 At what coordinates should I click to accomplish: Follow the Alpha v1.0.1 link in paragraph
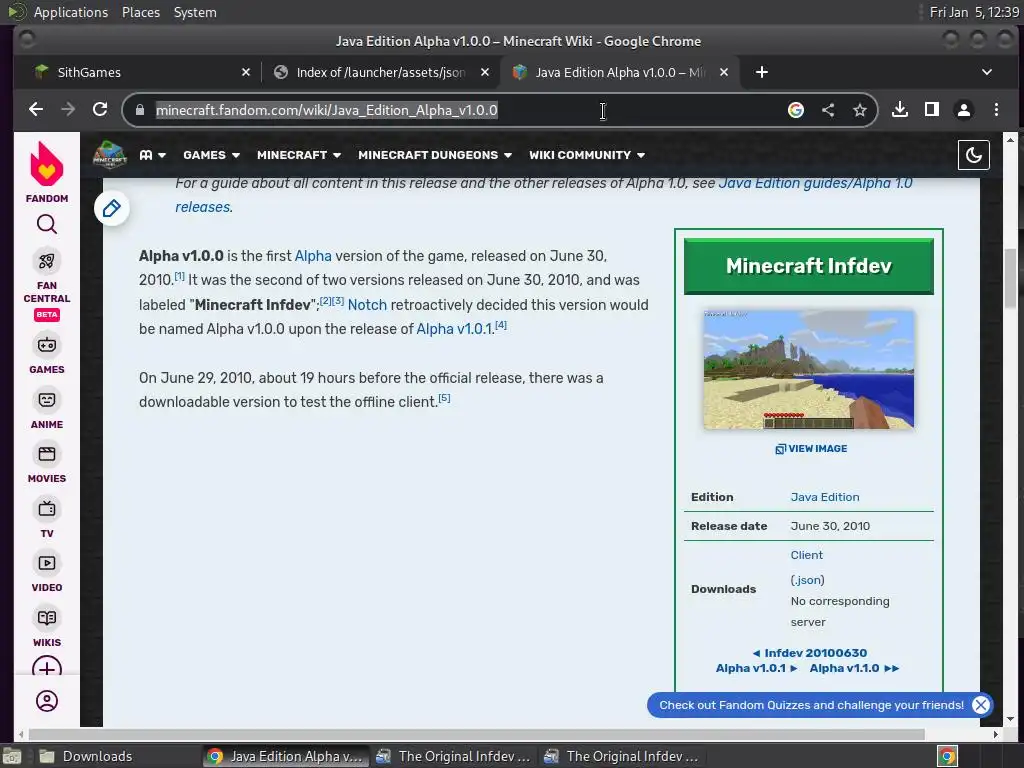click(455, 329)
